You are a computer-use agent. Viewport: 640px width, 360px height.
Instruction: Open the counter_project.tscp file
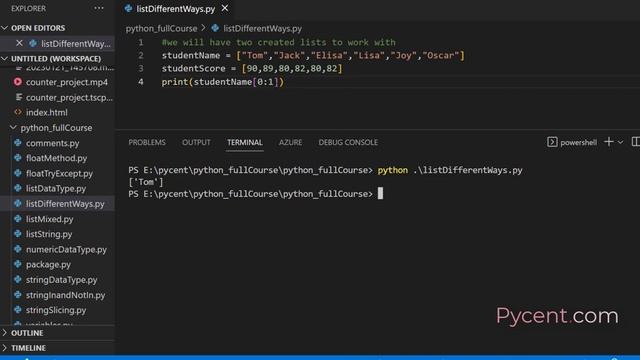[69, 98]
